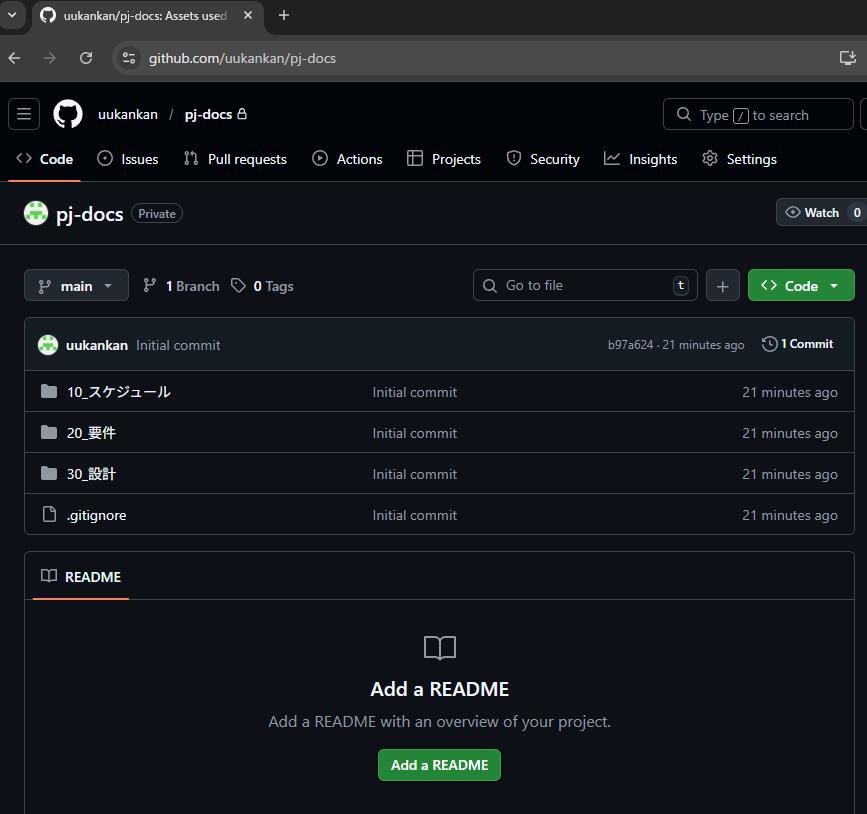Click uukankan avatar in commit row
The width and height of the screenshot is (867, 814).
(x=48, y=345)
